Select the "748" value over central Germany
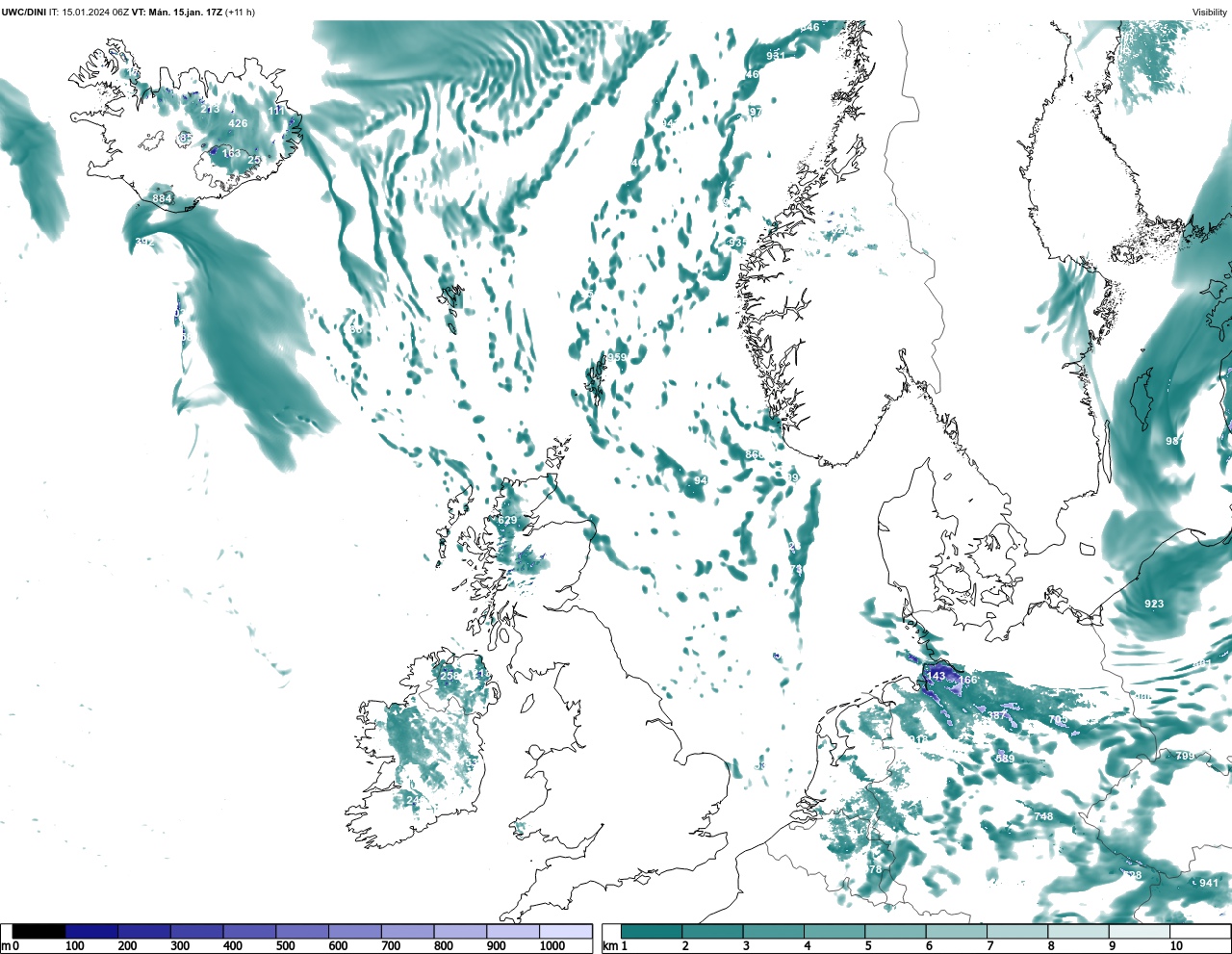The image size is (1232, 954). (1043, 816)
